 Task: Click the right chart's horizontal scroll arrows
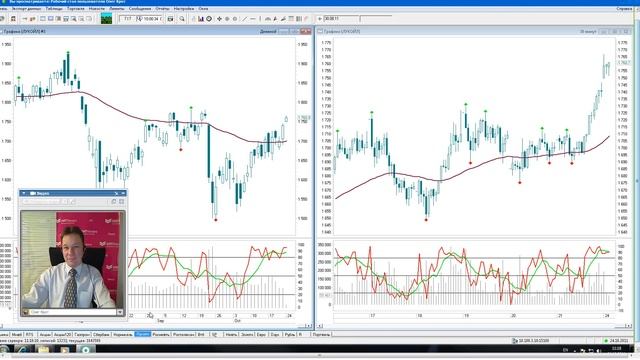629,326
